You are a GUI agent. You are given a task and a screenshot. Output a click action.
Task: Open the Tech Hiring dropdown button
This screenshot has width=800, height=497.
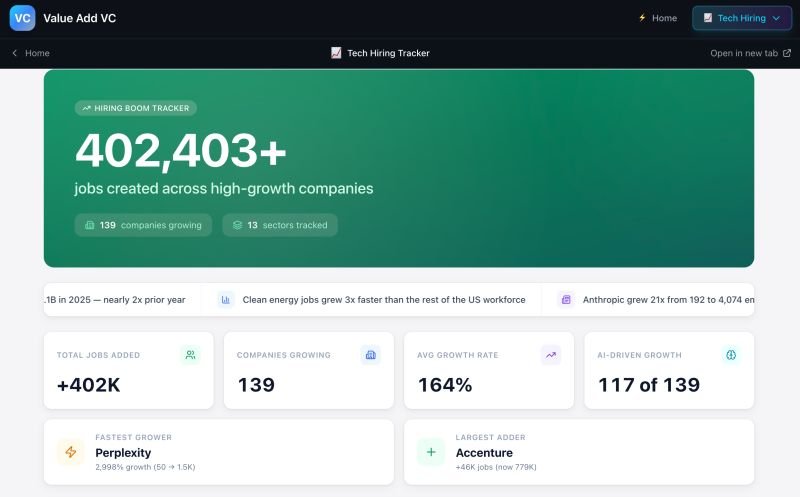742,18
